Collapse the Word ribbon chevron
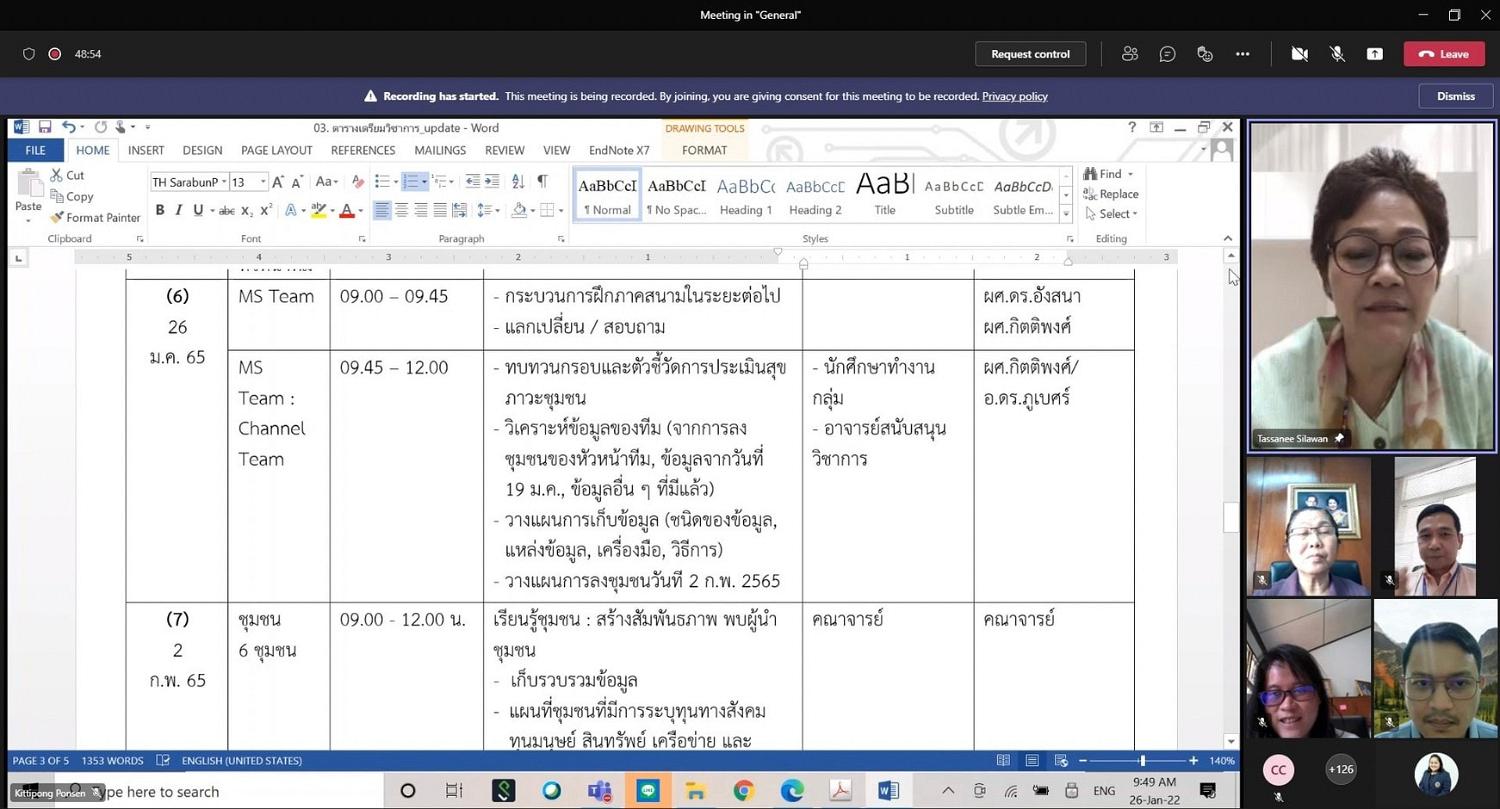Image resolution: width=1500 pixels, height=809 pixels. tap(1228, 238)
